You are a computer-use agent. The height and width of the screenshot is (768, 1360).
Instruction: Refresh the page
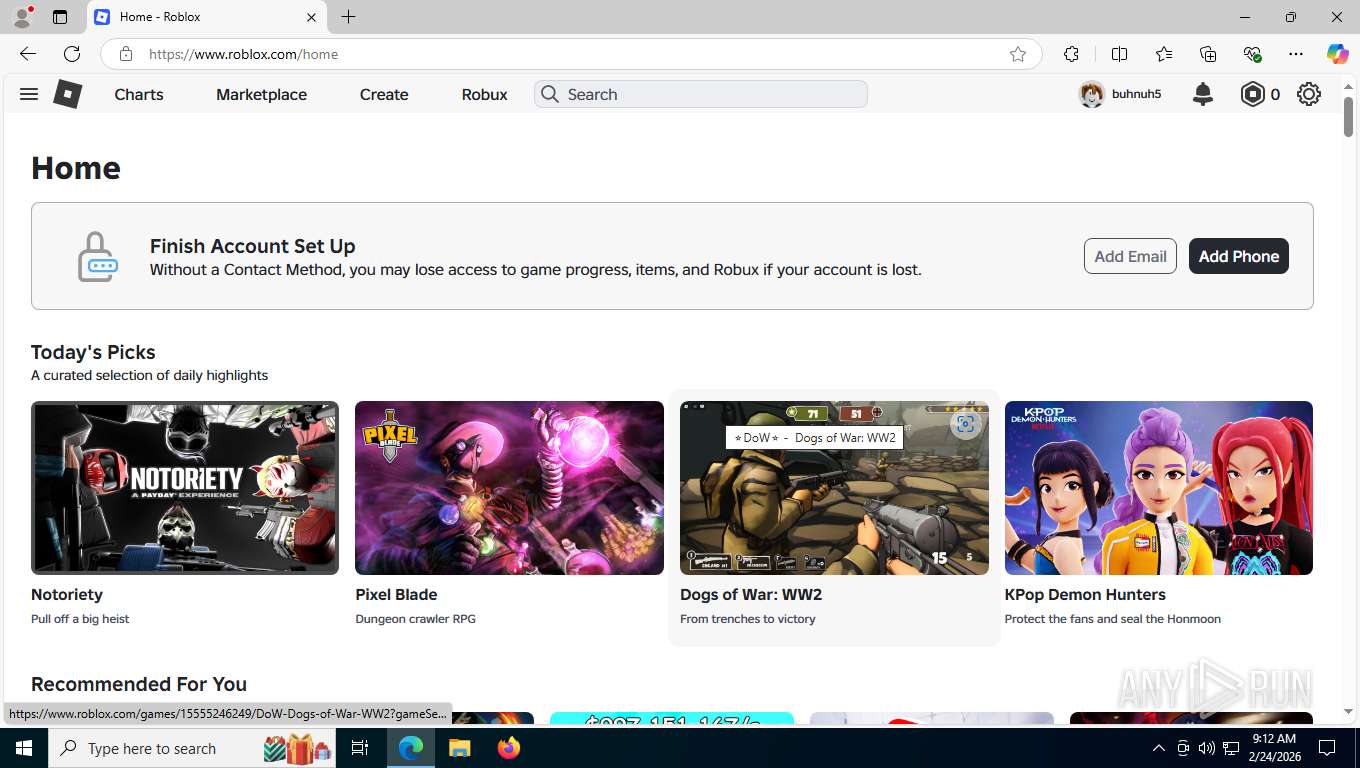click(72, 54)
